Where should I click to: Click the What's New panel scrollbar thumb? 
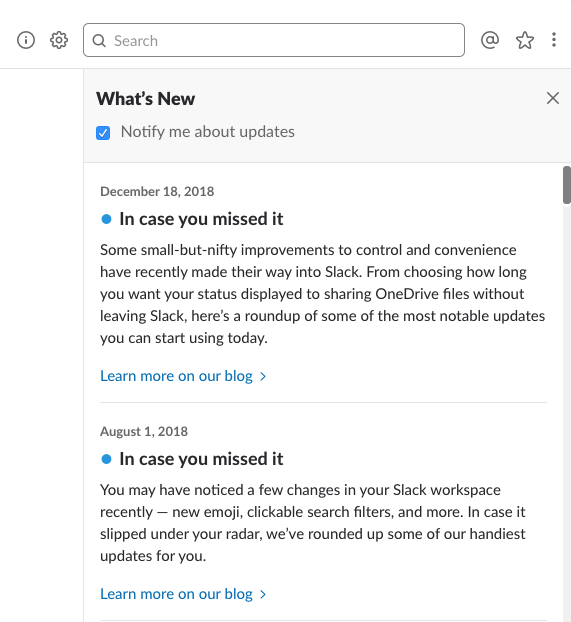567,185
